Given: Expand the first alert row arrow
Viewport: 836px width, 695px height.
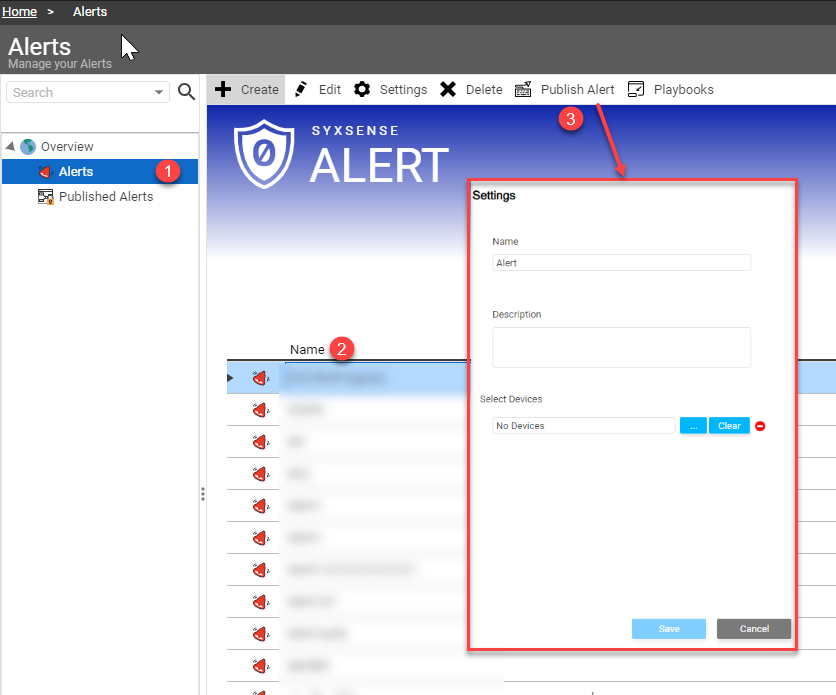Looking at the screenshot, I should point(231,378).
